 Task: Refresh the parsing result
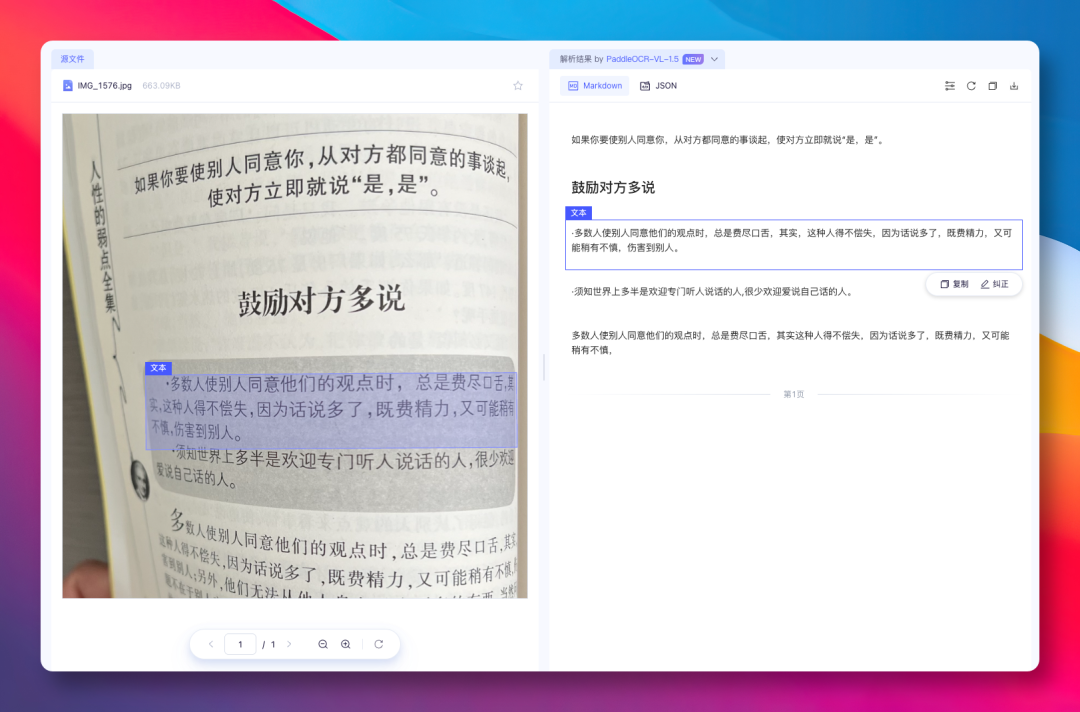(971, 86)
